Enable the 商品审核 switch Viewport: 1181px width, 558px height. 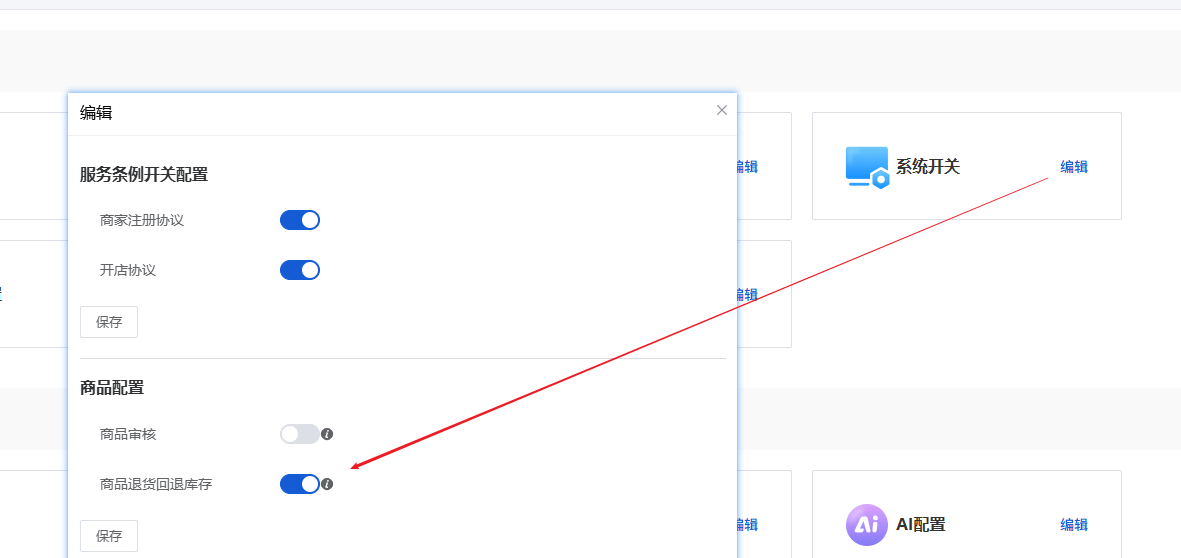(x=300, y=435)
